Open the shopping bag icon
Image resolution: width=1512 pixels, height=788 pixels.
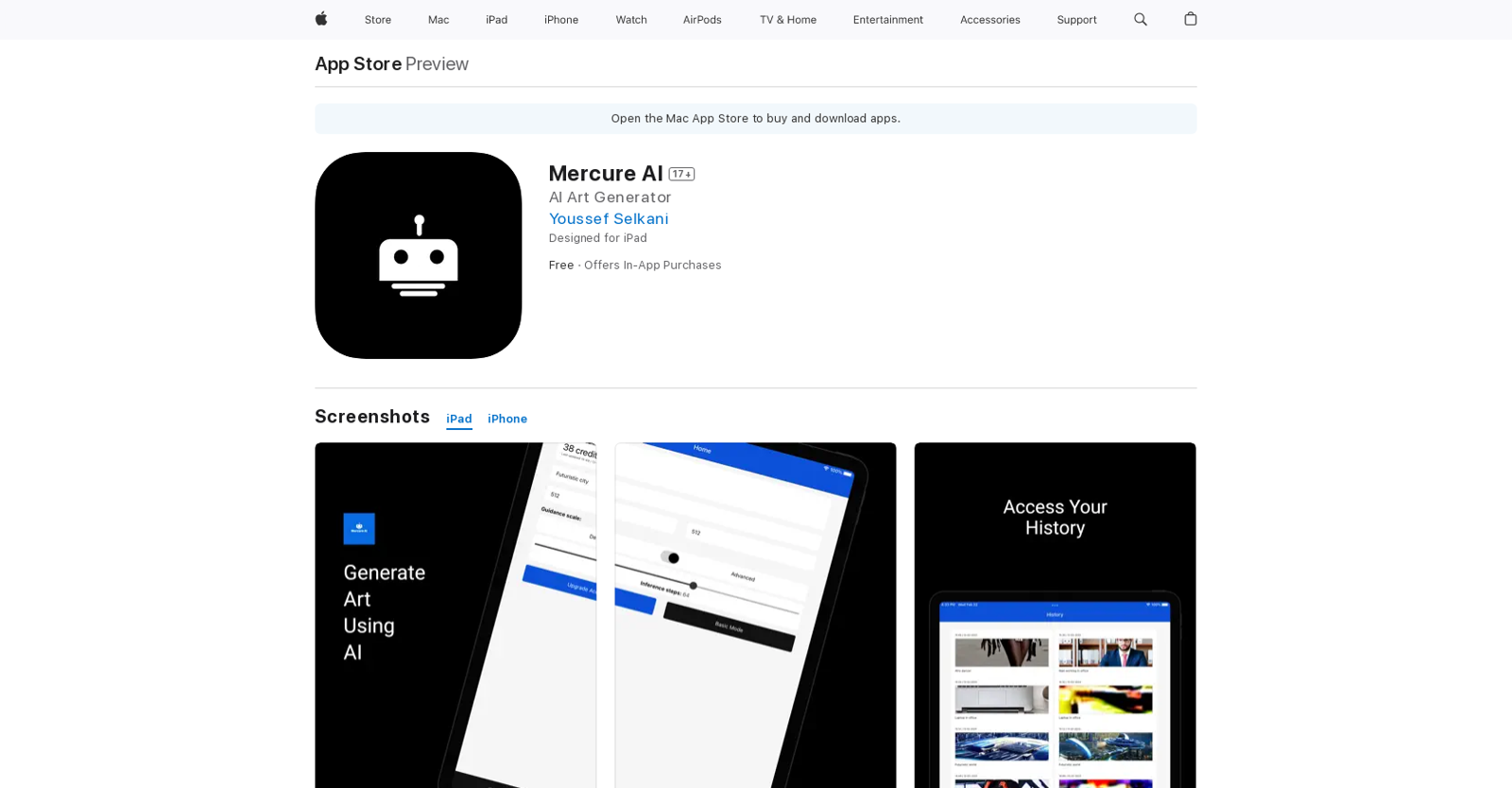pyautogui.click(x=1191, y=19)
